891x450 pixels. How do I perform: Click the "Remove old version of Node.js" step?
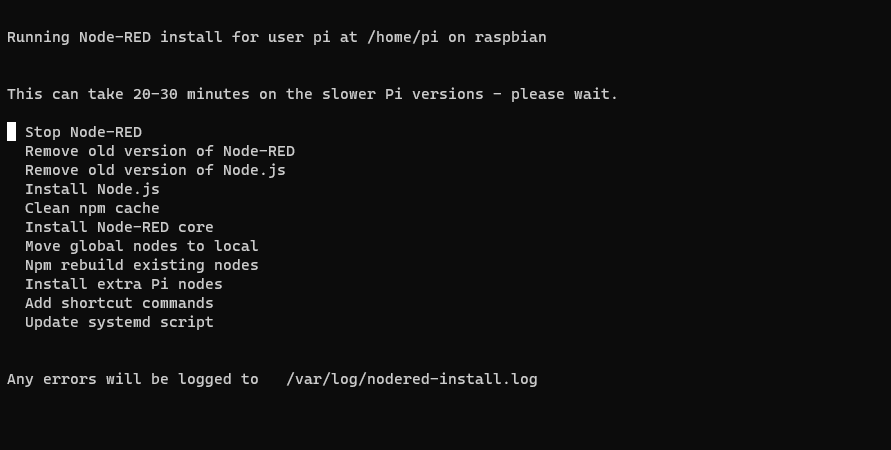pos(155,170)
